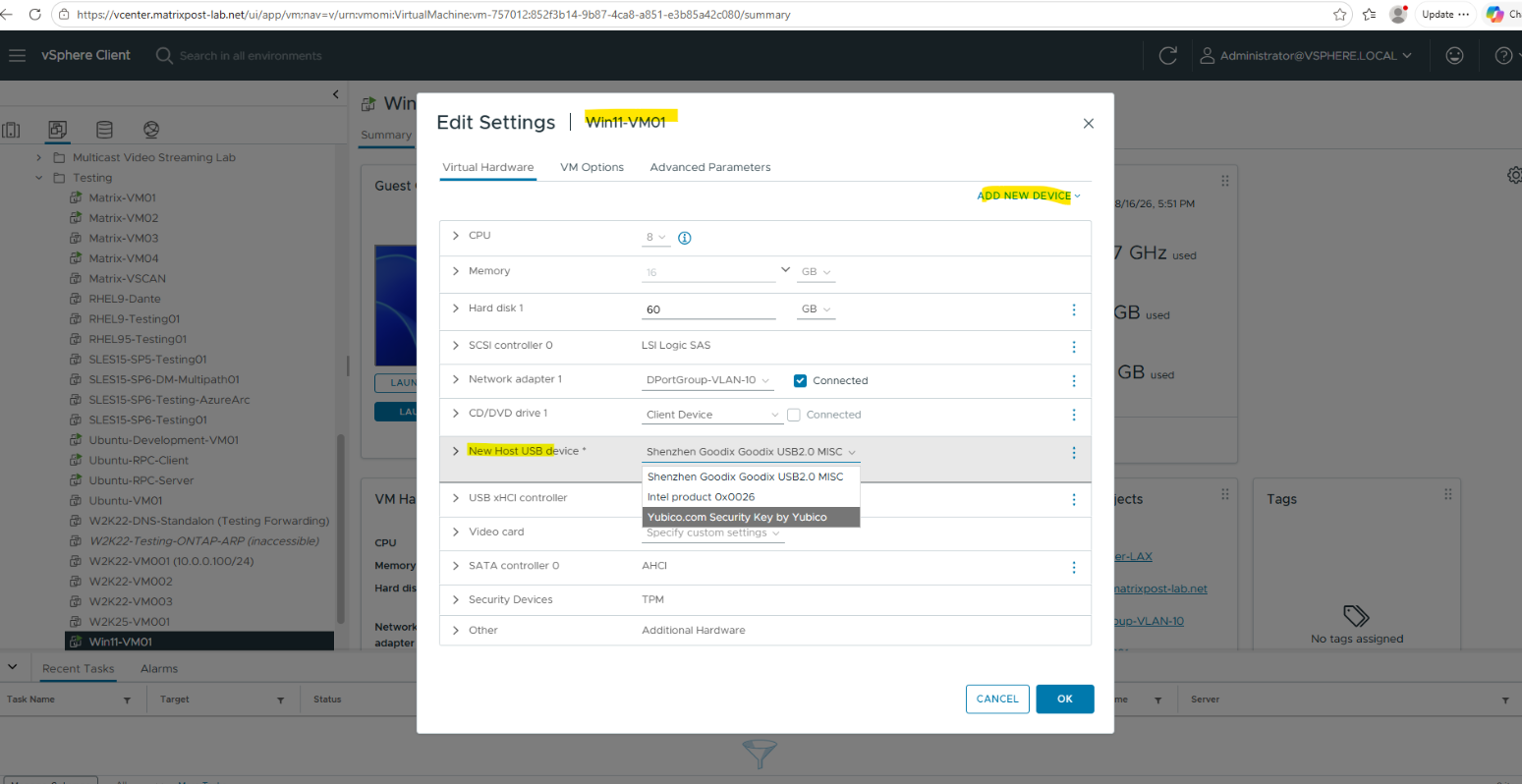Open ADD NEW DEVICE dropdown
1522x784 pixels.
1029,196
